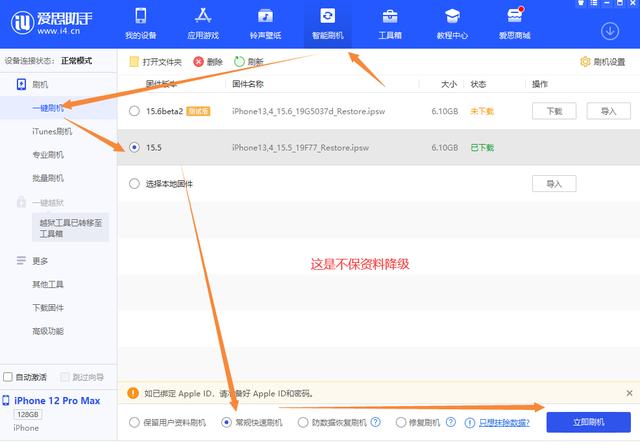Click the green 刷新 refresh icon
640x445 pixels.
[x=239, y=62]
